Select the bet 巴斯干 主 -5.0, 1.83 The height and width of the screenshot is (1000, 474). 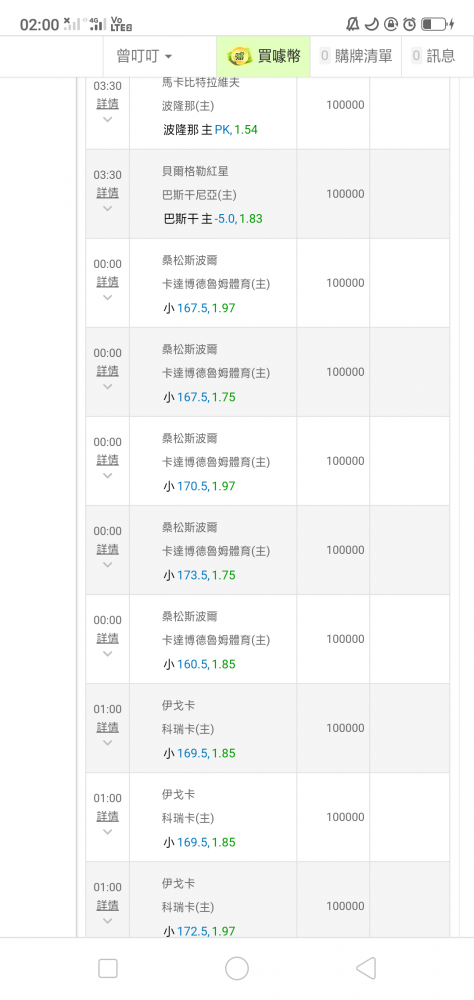point(213,219)
